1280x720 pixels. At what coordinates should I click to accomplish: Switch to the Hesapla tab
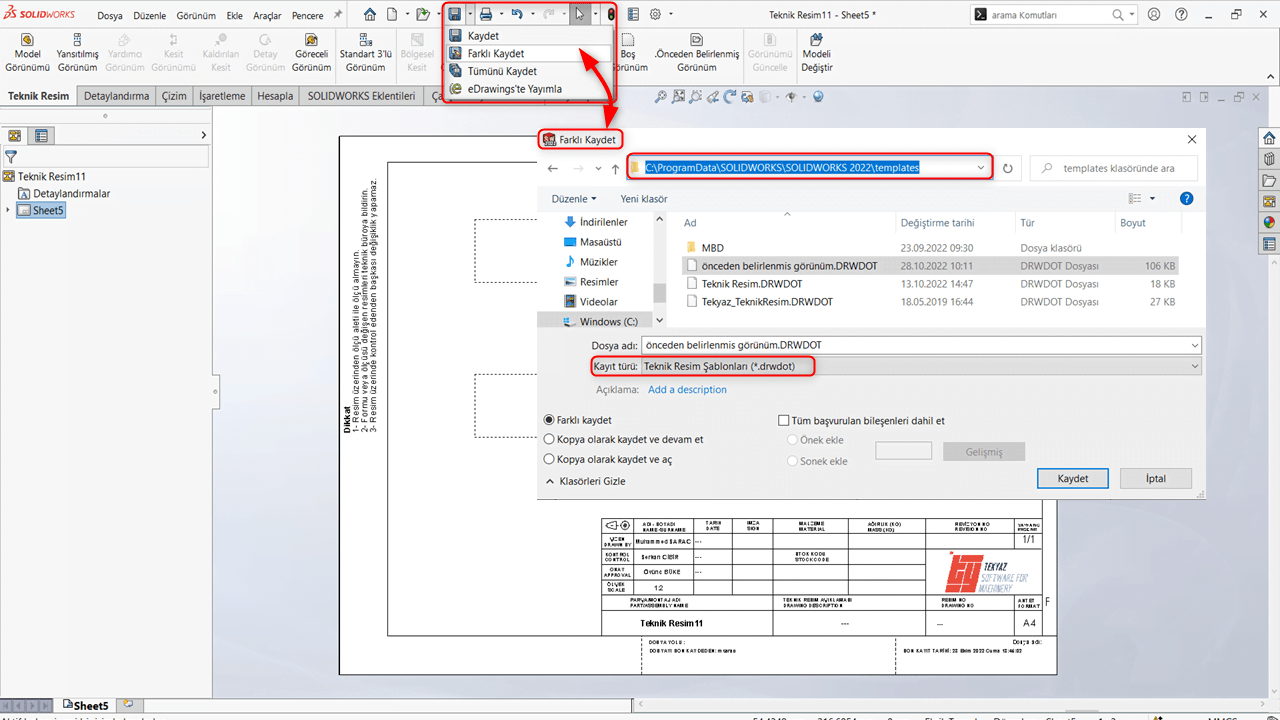click(275, 96)
